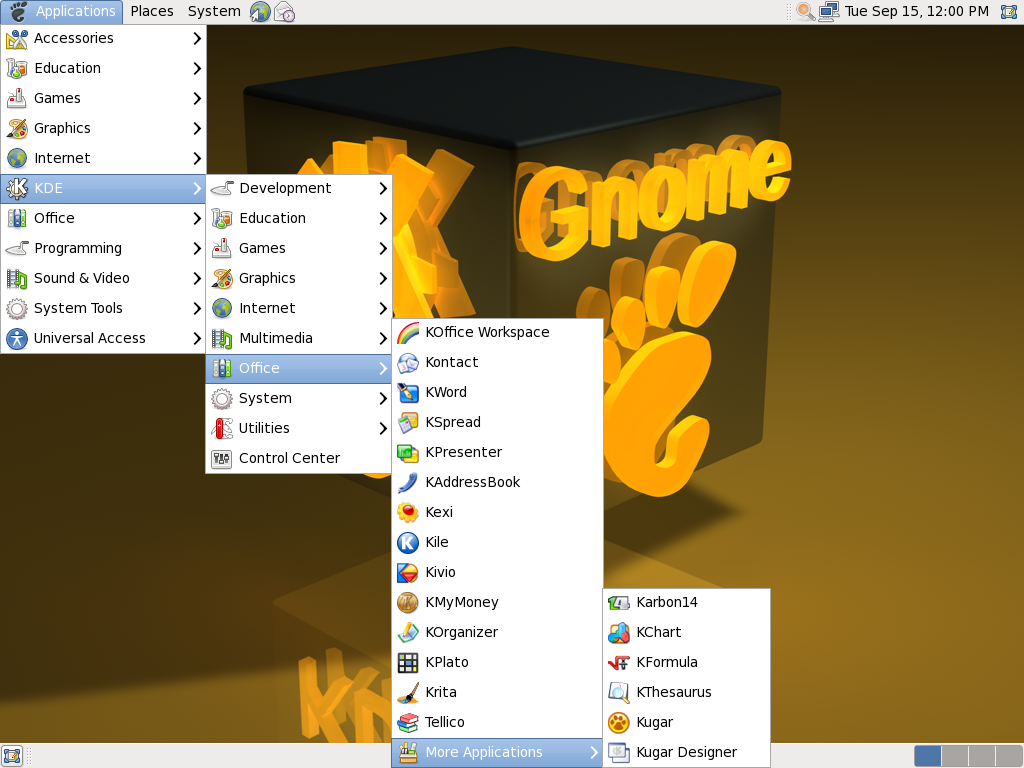Switch to the first workspace

click(x=928, y=756)
